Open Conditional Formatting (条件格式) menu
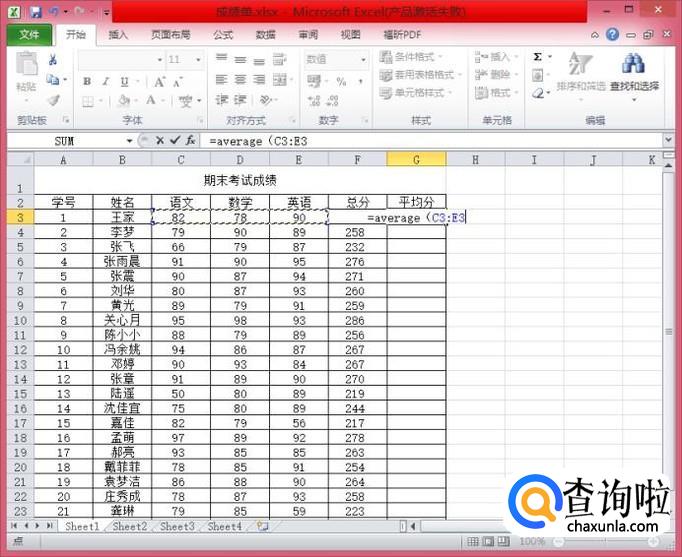 (411, 57)
